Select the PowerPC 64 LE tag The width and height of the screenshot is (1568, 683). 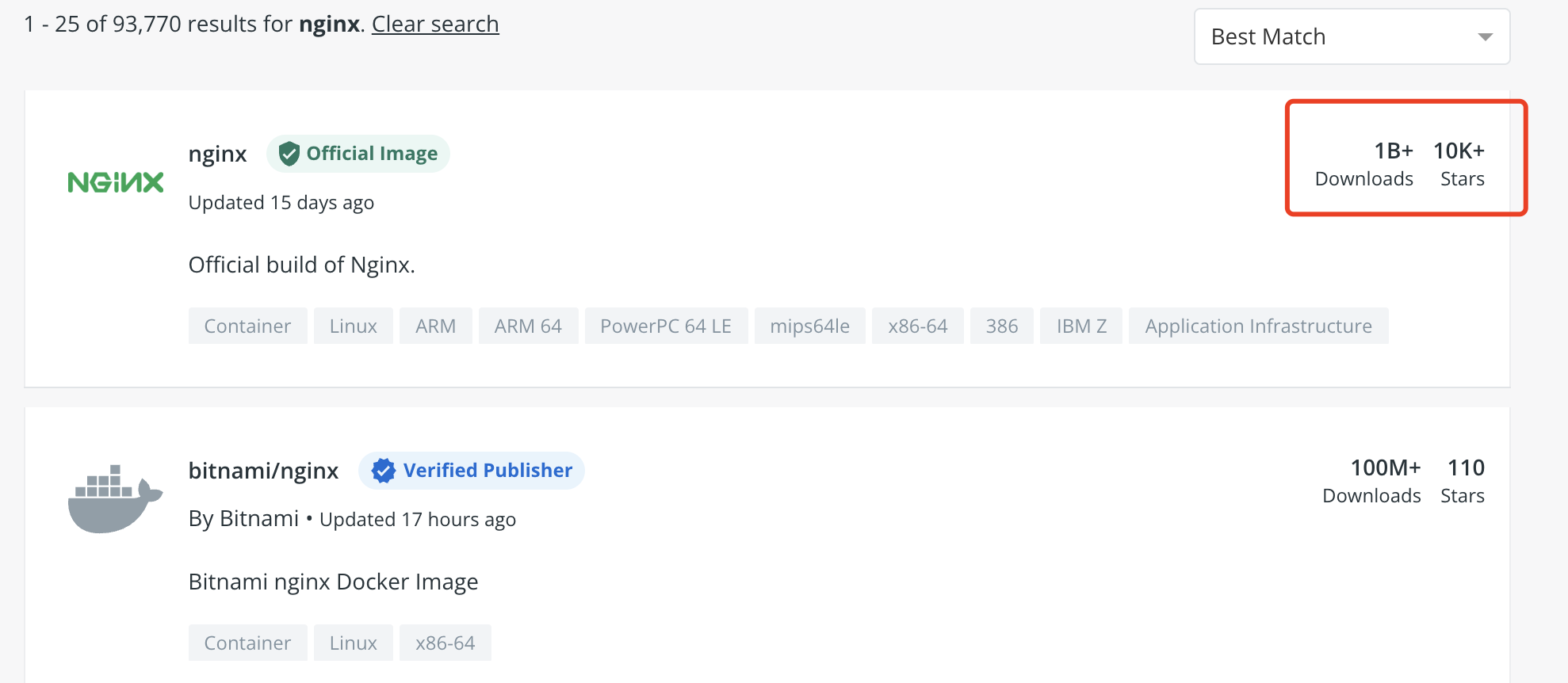(x=666, y=326)
